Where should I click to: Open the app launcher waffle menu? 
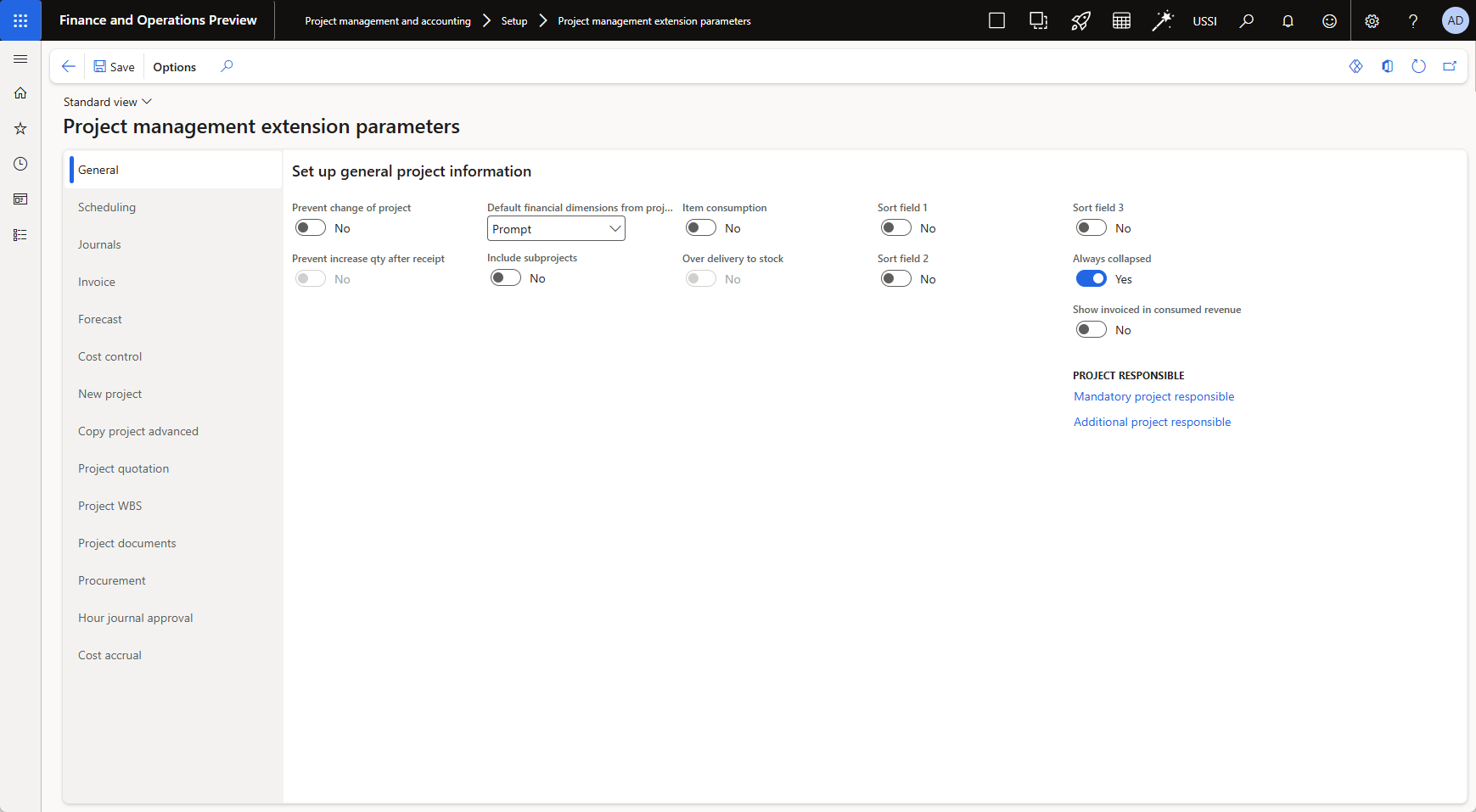pos(20,20)
